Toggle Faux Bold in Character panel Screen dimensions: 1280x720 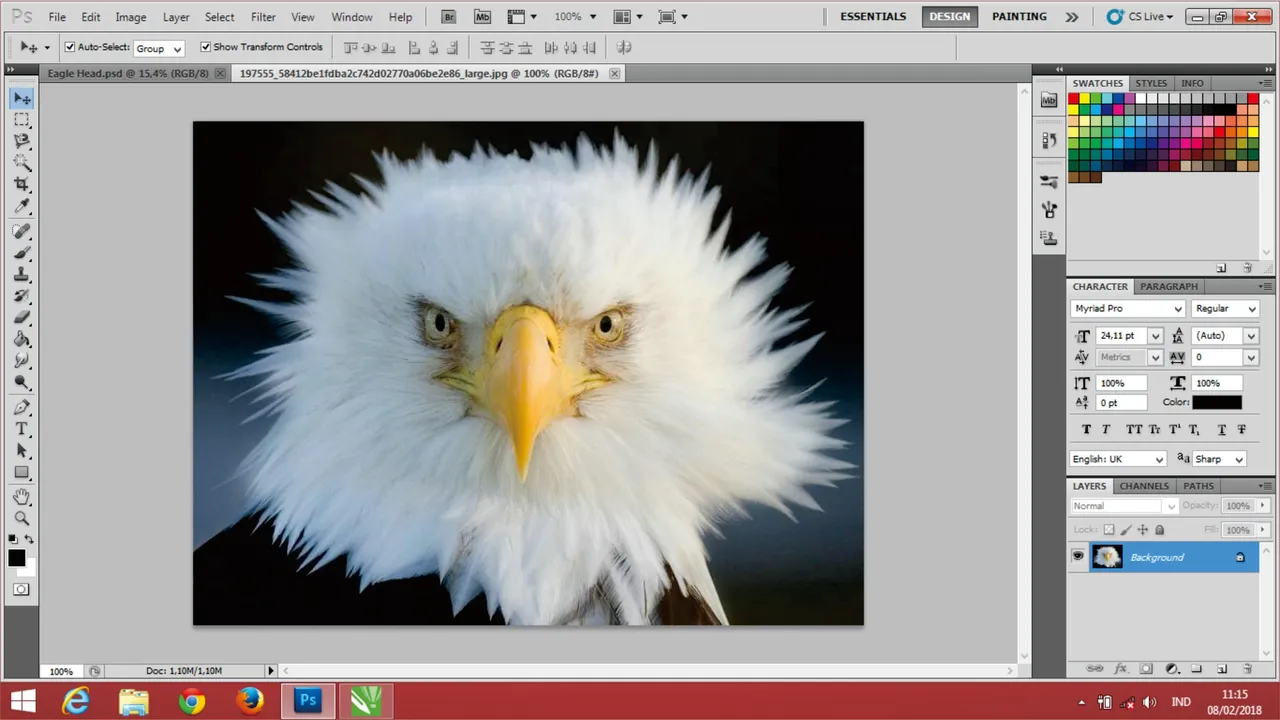[x=1087, y=430]
